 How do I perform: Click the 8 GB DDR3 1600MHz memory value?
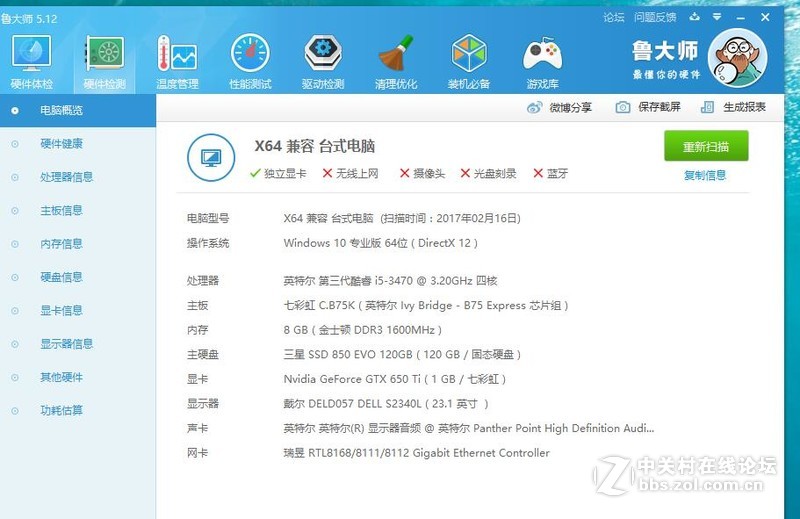(363, 330)
